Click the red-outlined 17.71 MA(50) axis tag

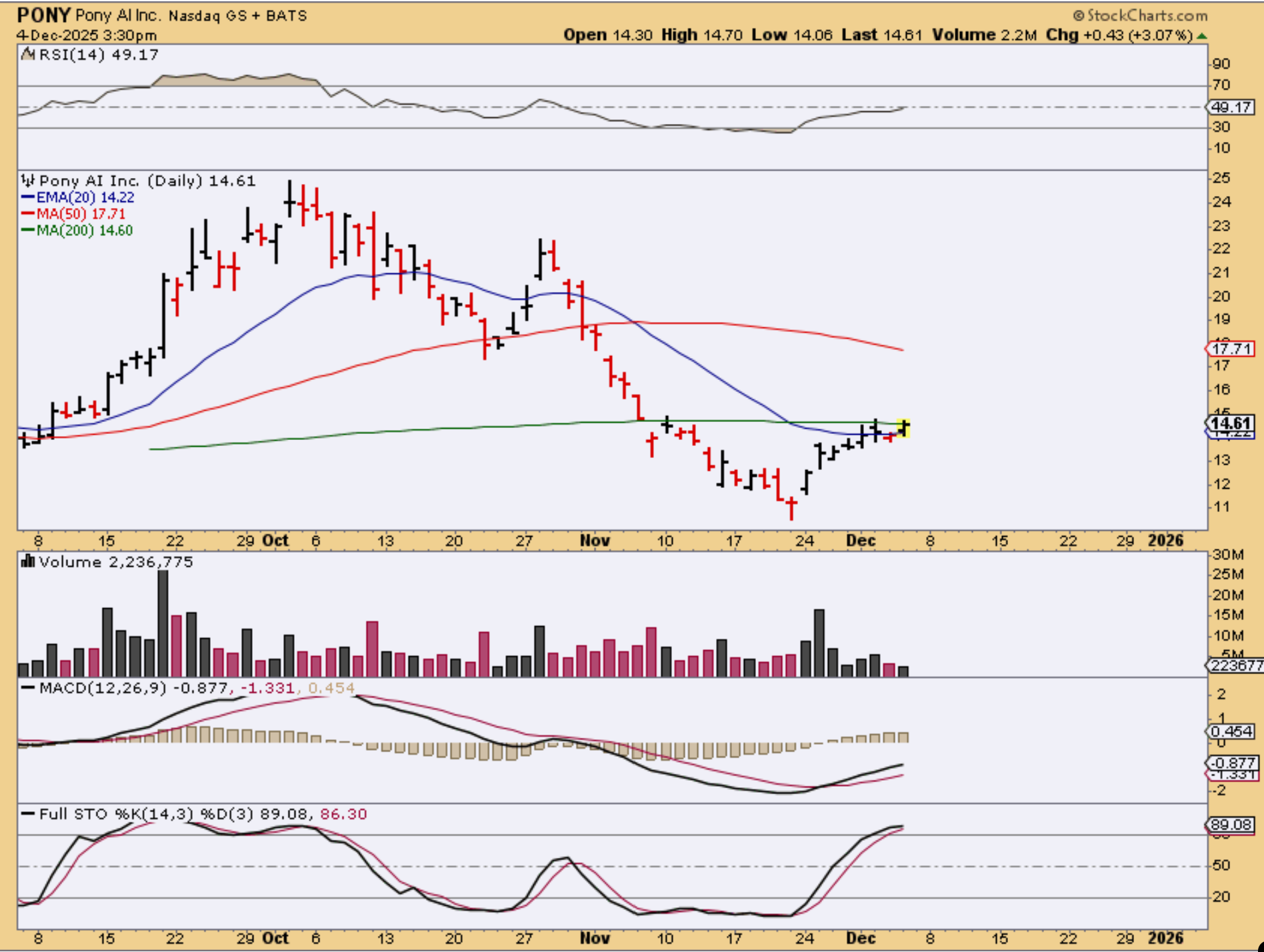coord(1231,349)
